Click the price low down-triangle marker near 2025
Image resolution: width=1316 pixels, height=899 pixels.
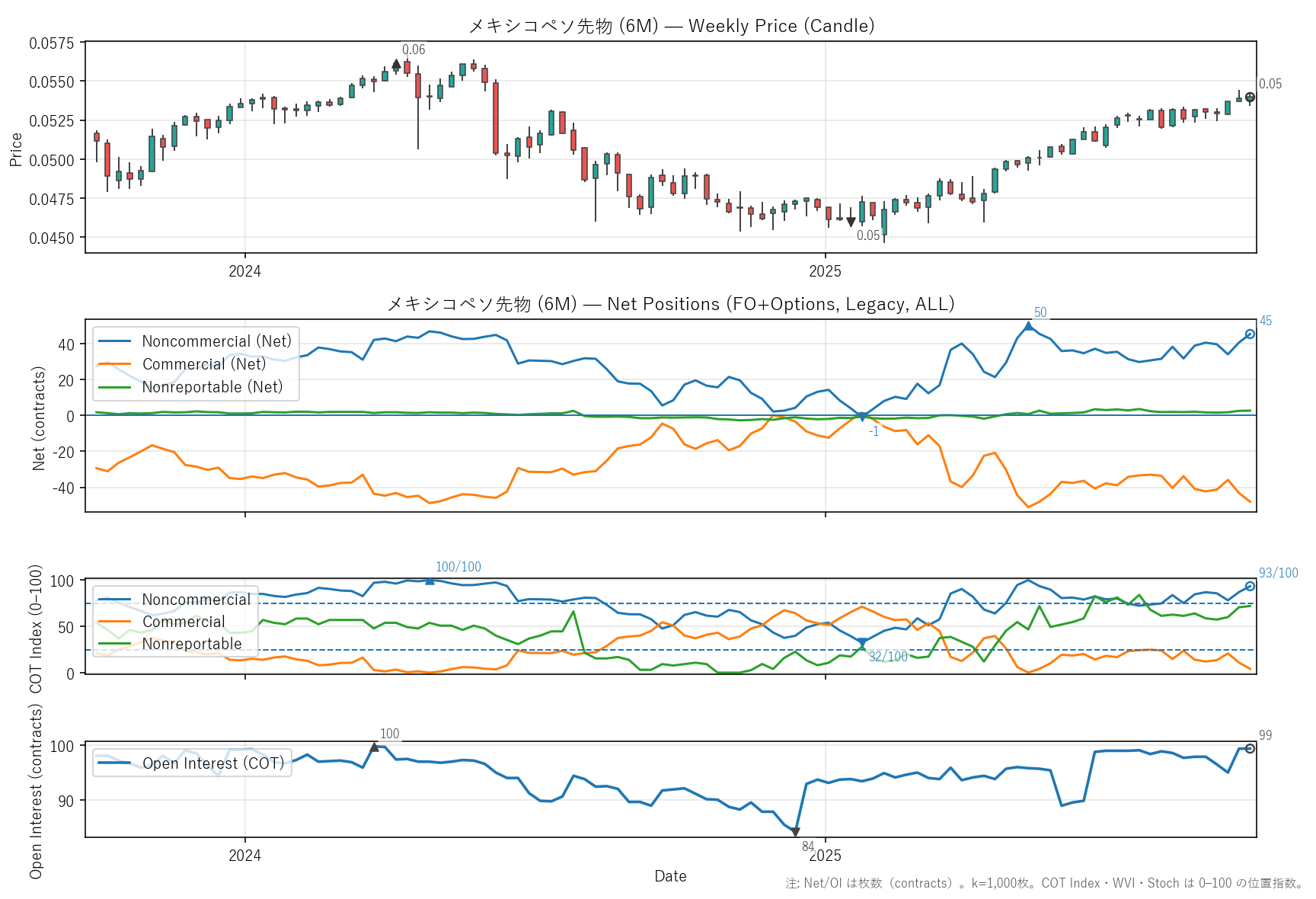tap(851, 222)
